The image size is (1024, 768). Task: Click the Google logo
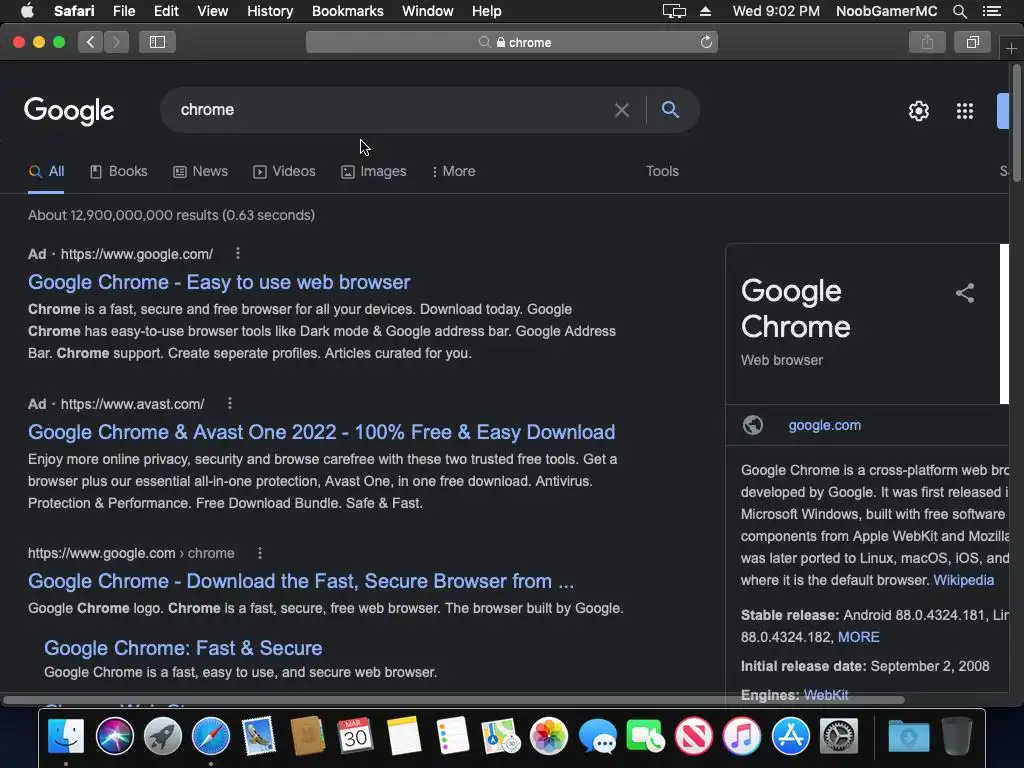[69, 111]
